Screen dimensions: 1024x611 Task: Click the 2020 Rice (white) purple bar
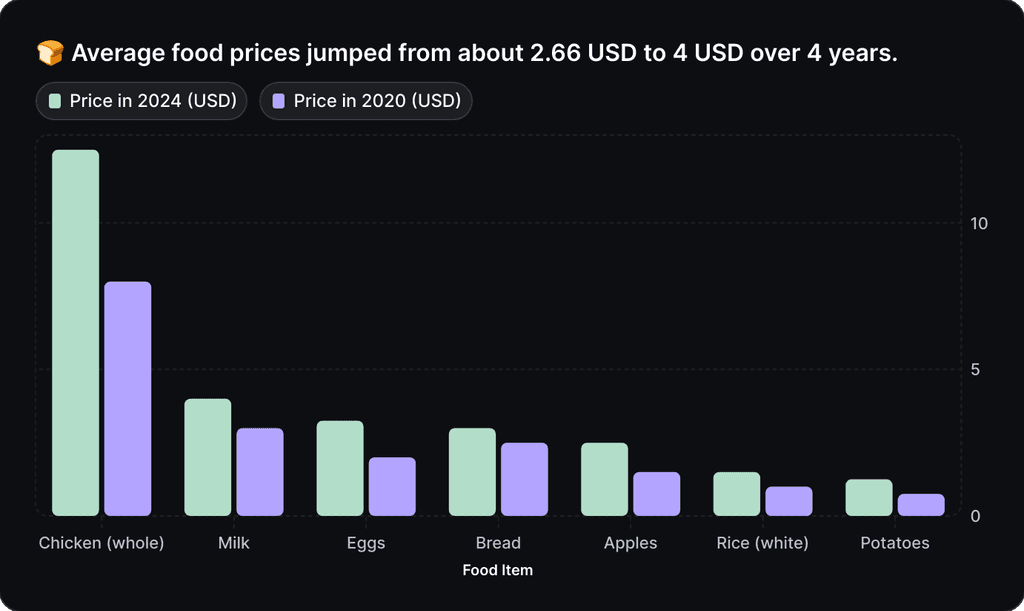click(x=788, y=501)
